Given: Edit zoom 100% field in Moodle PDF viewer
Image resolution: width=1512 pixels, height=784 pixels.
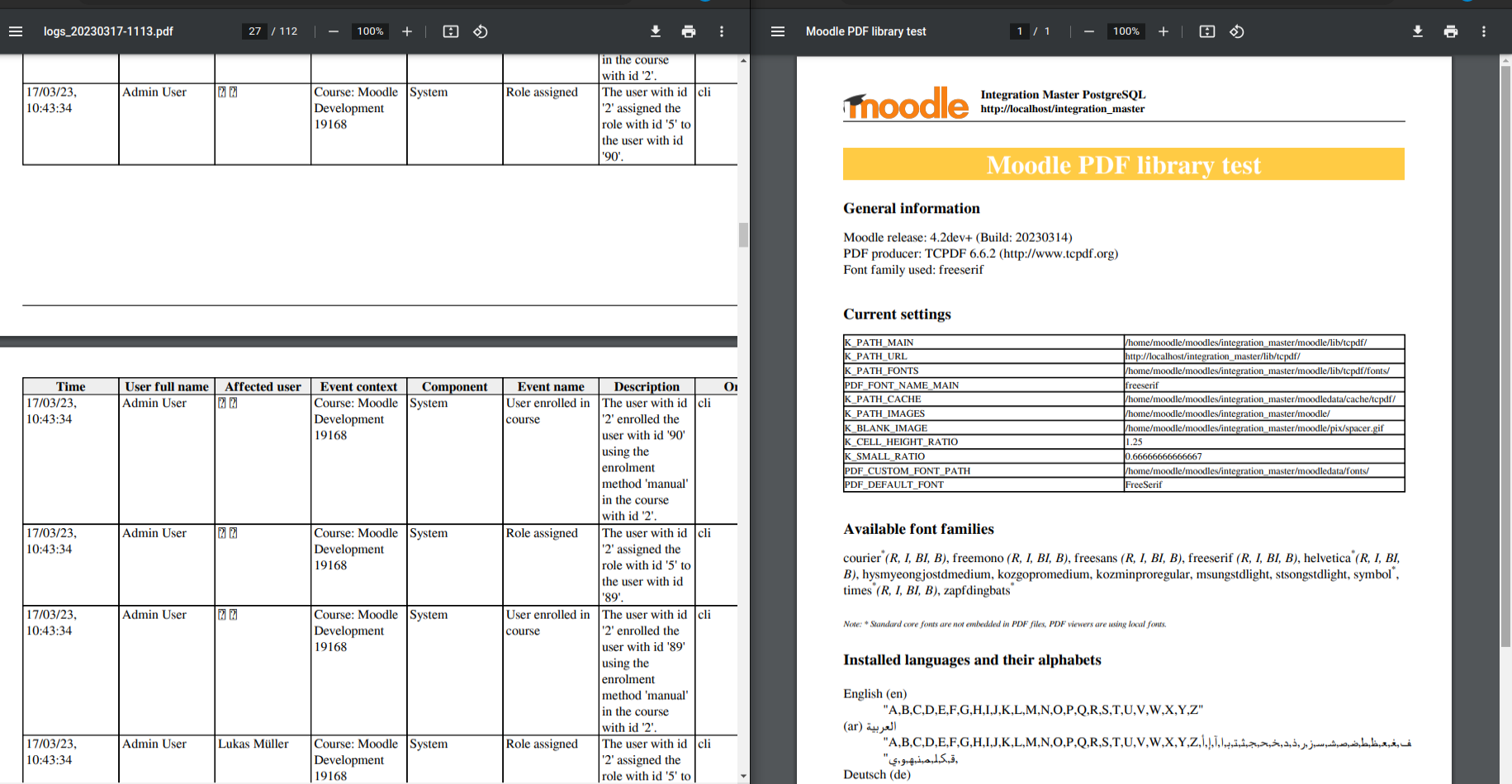Looking at the screenshot, I should pos(1126,31).
